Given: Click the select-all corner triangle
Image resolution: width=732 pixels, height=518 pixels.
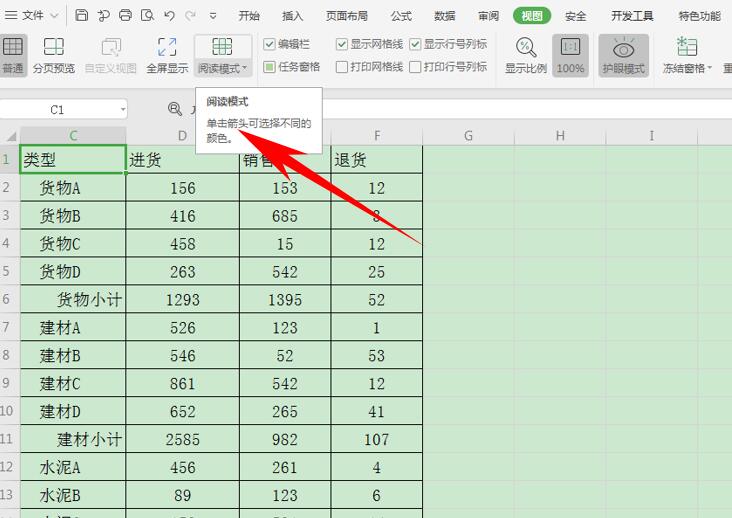Looking at the screenshot, I should 11,136.
